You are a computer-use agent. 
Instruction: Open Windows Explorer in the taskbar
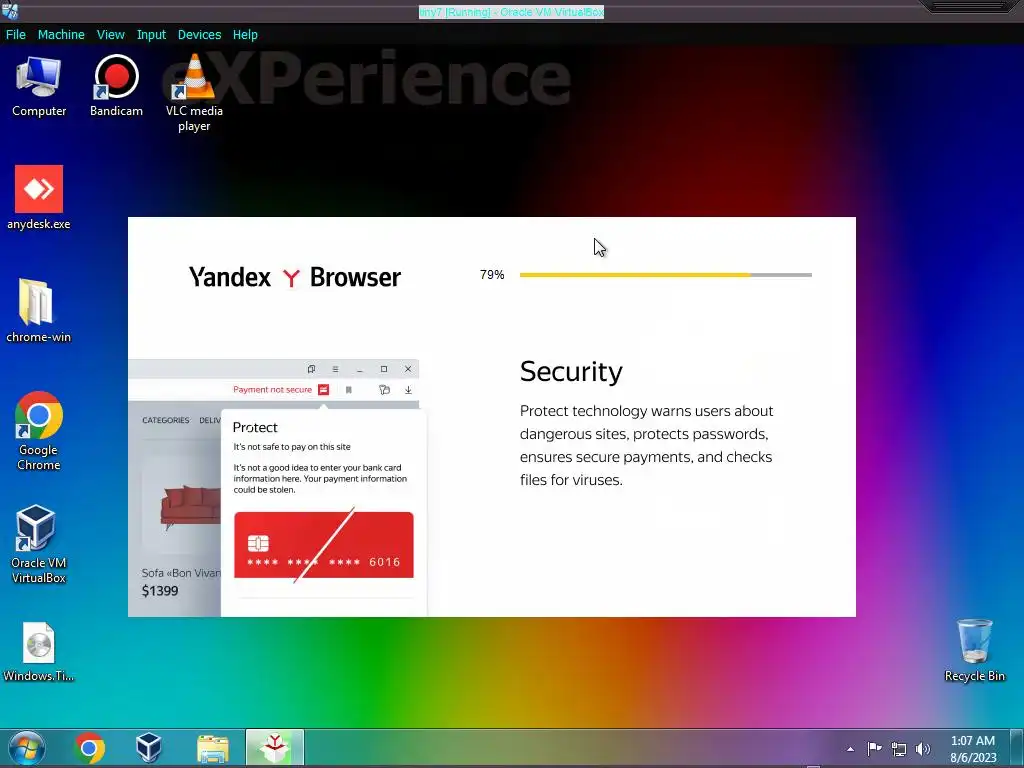213,748
